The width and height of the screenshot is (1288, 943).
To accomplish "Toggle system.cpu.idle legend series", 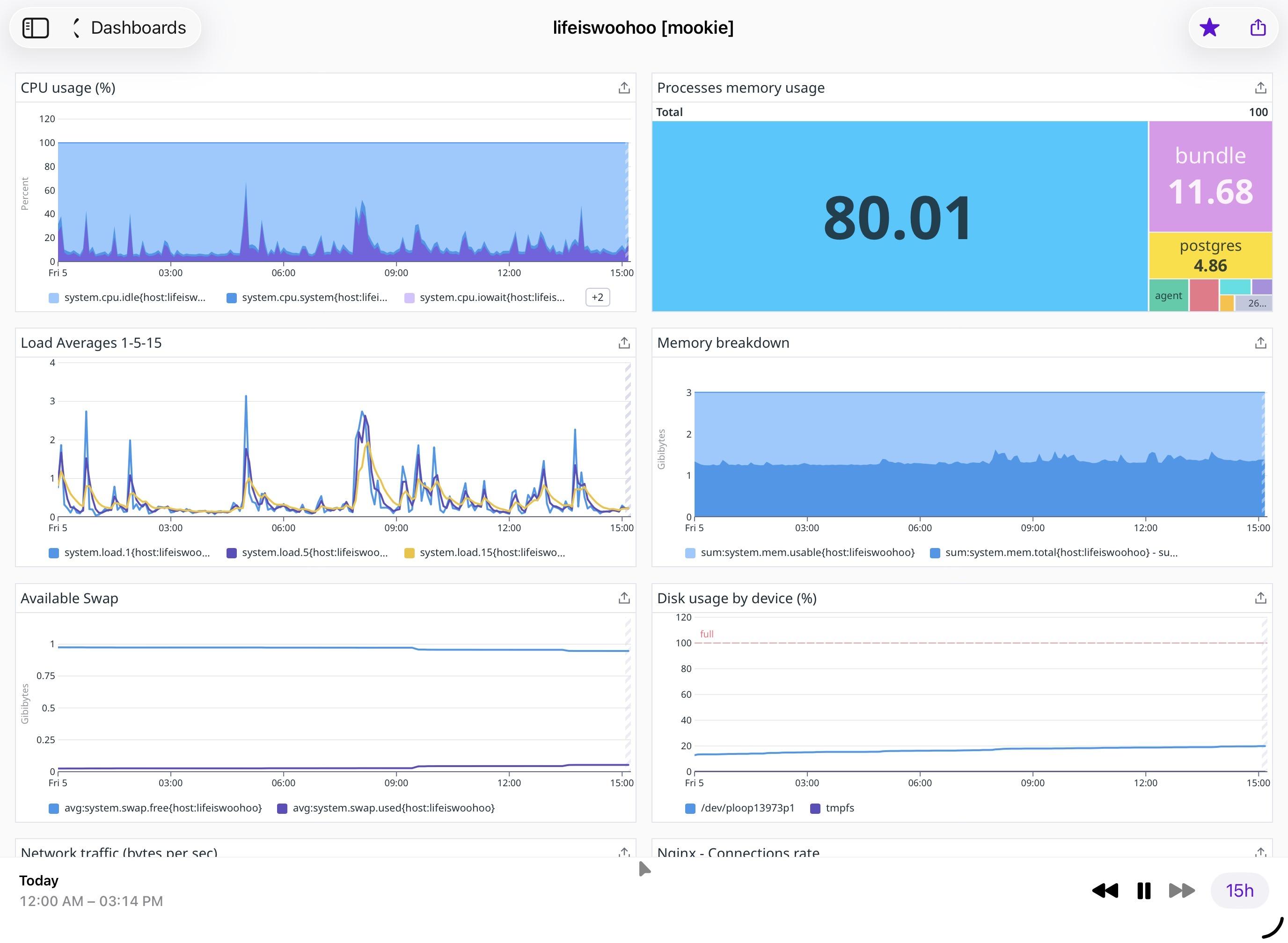I will [x=134, y=297].
